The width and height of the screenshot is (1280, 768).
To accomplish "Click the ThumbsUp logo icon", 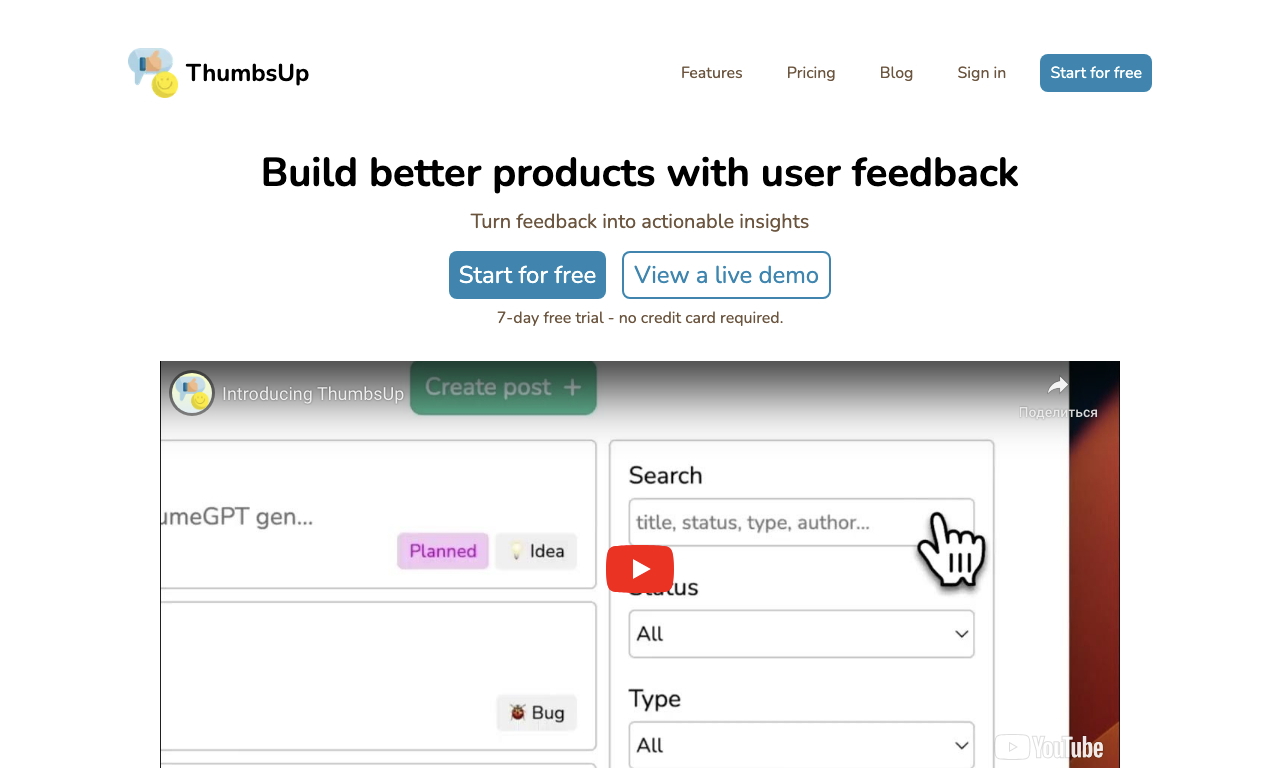I will pyautogui.click(x=153, y=73).
